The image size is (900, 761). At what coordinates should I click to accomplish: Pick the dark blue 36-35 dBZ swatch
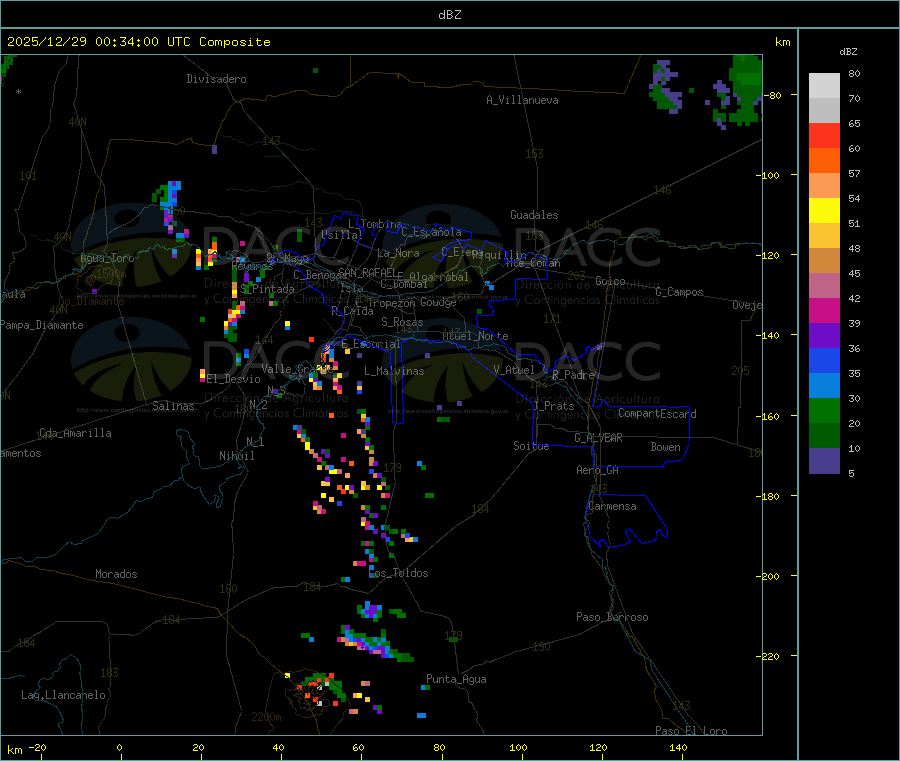[x=824, y=360]
